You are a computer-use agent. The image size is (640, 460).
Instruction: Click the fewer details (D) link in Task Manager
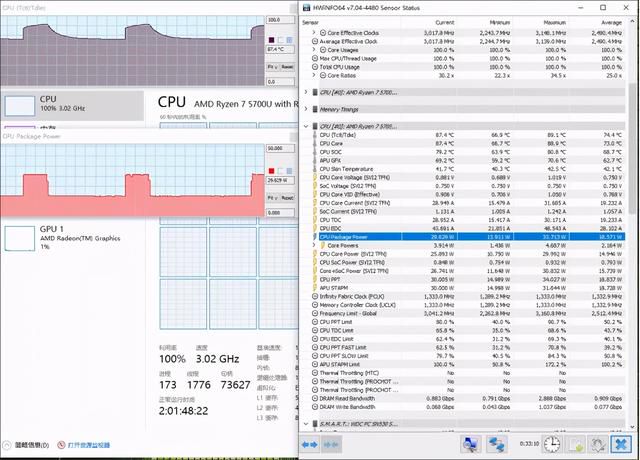(32, 445)
